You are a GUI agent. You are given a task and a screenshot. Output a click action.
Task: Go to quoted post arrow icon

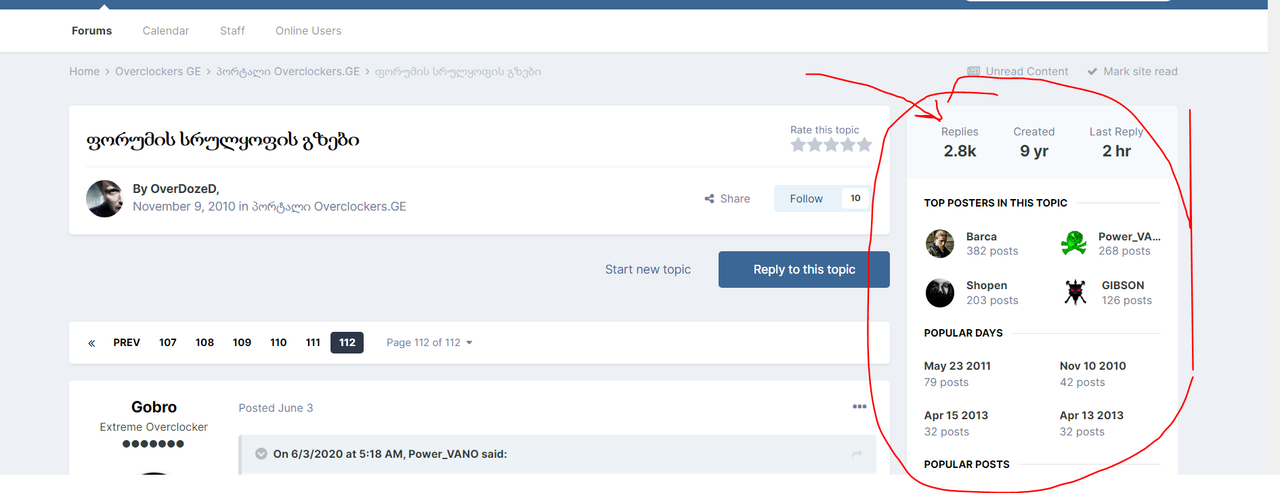tap(857, 455)
